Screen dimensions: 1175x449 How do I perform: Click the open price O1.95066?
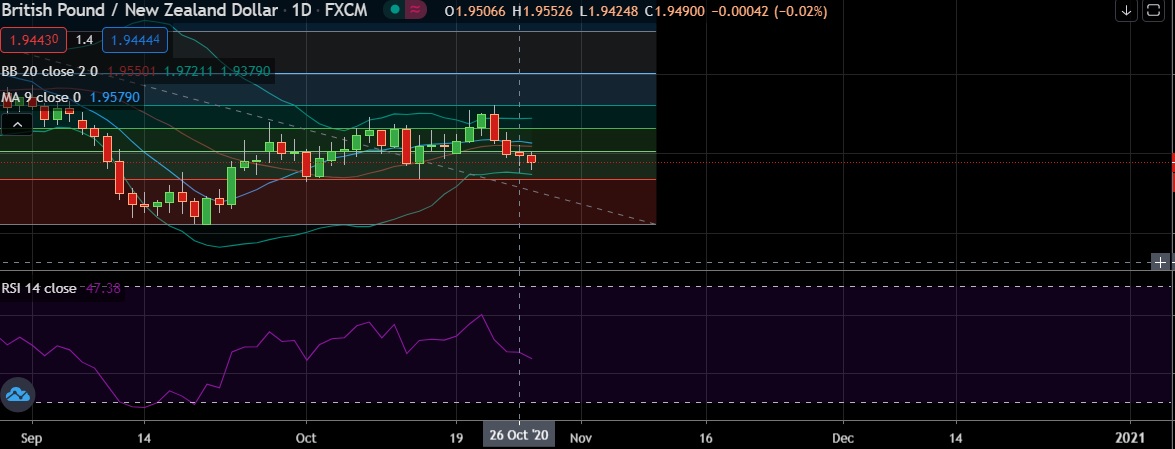tap(476, 12)
